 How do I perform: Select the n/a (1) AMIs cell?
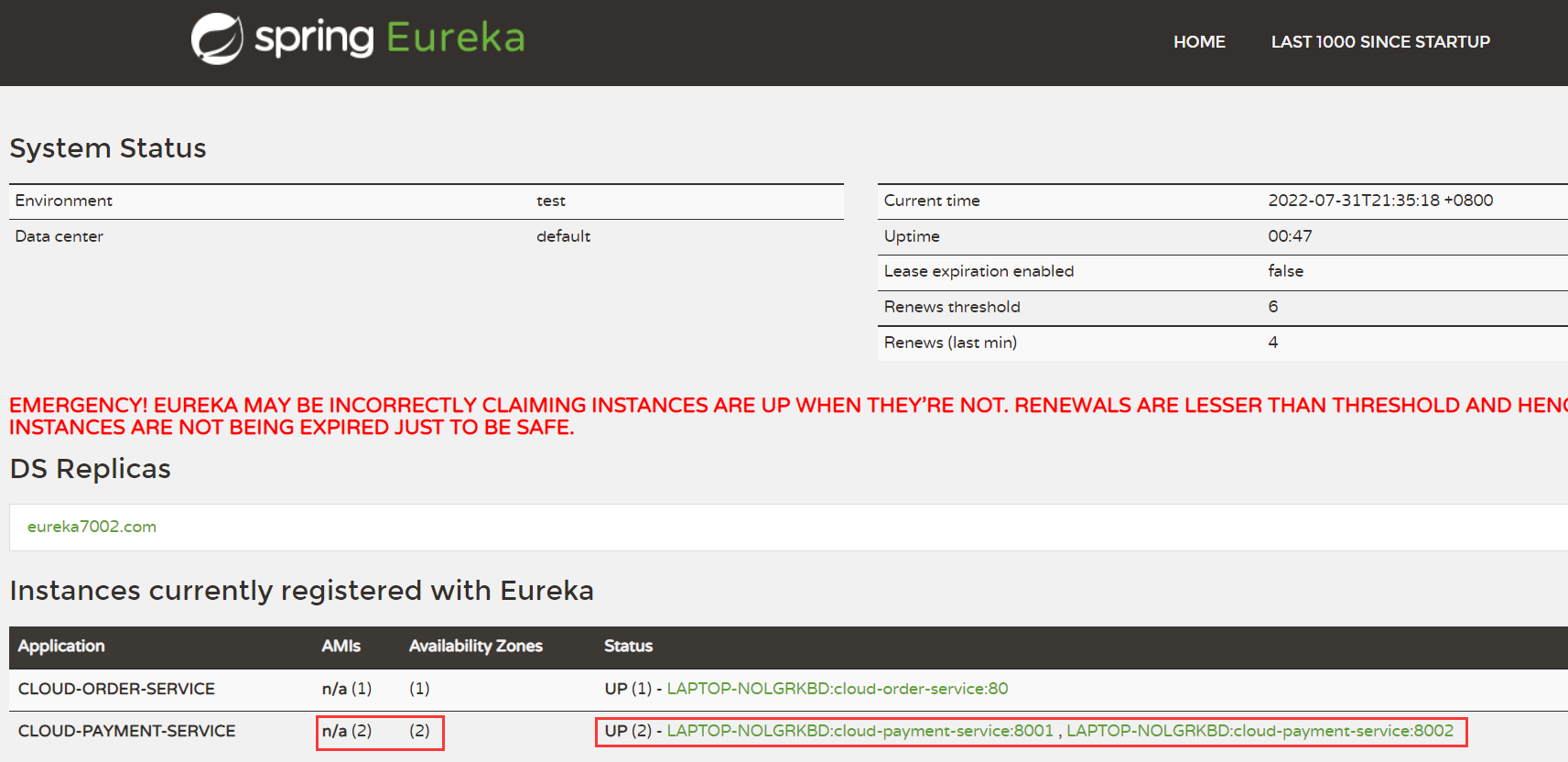point(347,689)
